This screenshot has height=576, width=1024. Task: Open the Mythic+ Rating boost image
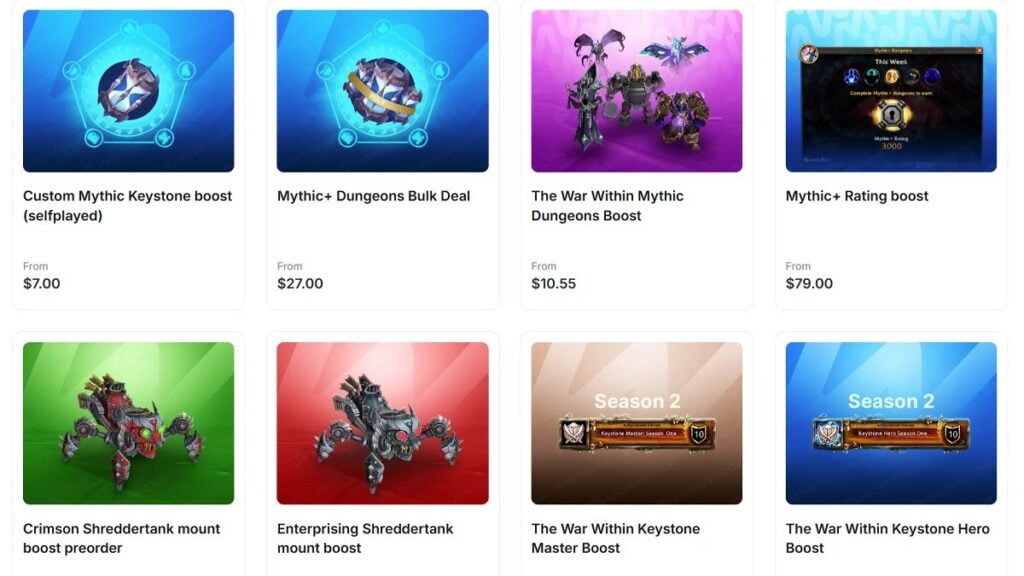click(891, 91)
